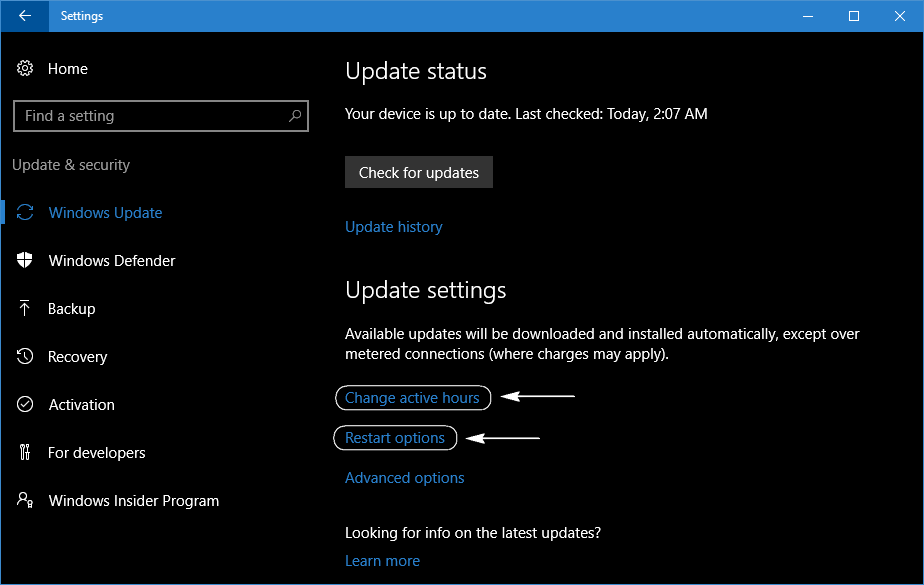Minimize the Settings window

pyautogui.click(x=808, y=16)
